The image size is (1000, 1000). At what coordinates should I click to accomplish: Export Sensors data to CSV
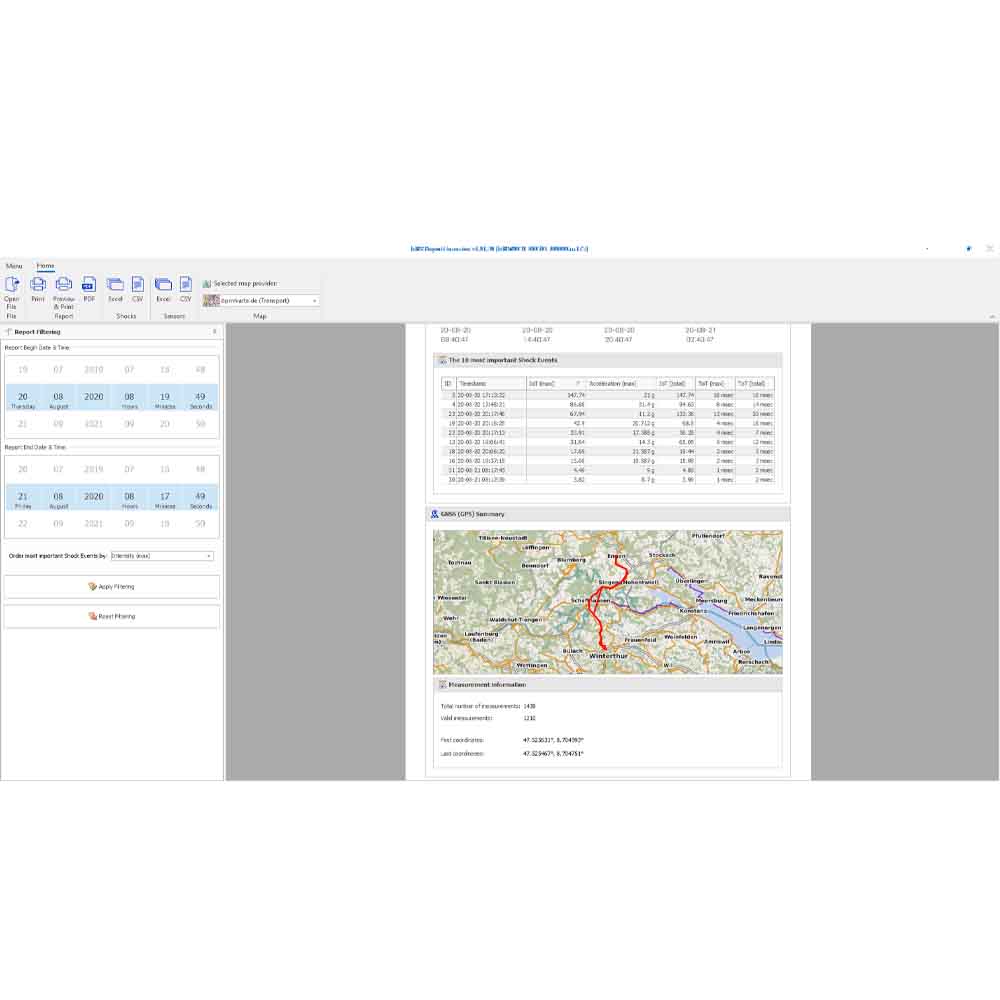(186, 288)
